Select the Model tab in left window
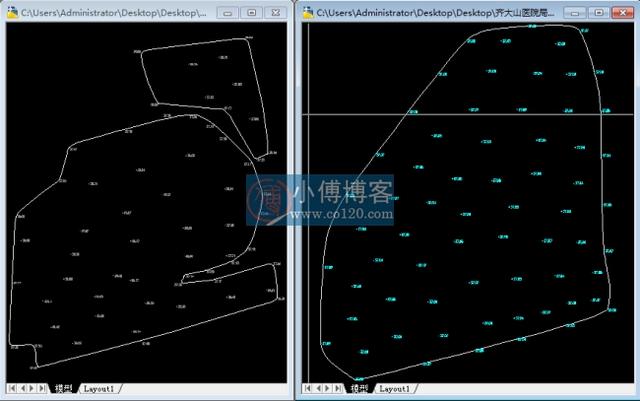This screenshot has height=401, width=640. coord(63,388)
